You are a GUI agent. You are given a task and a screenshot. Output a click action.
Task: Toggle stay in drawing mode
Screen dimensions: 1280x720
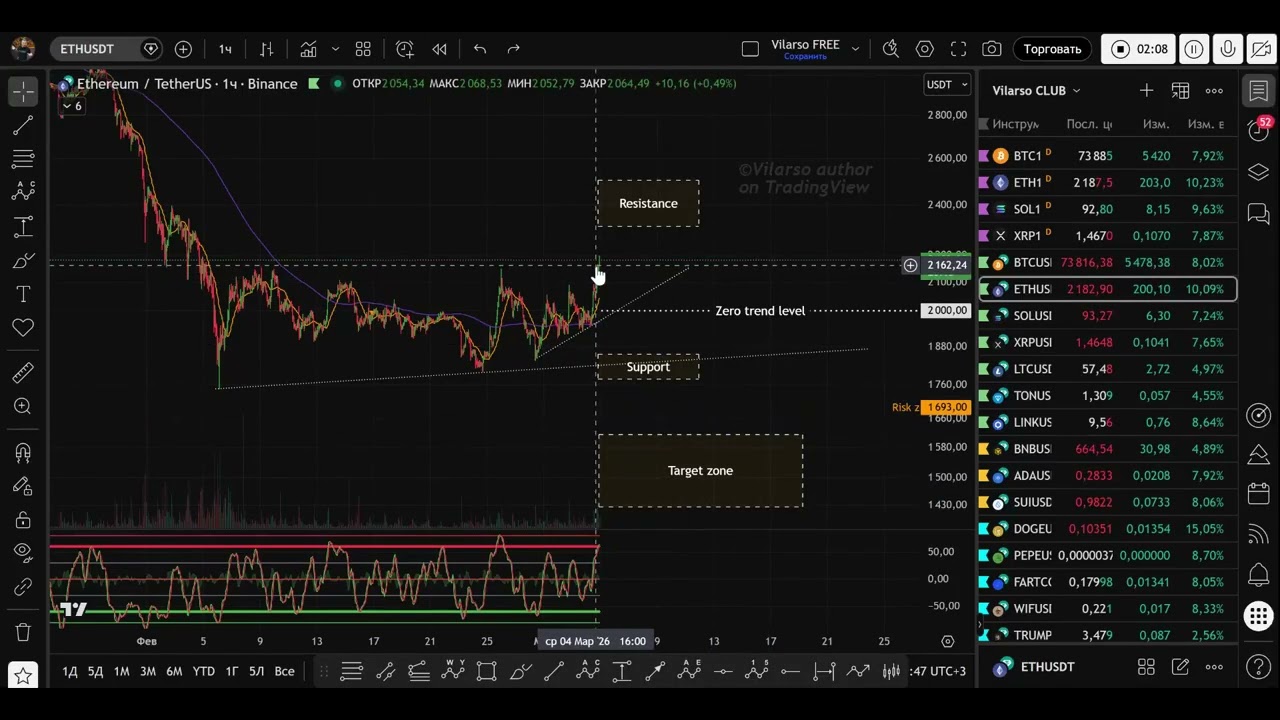[23, 486]
